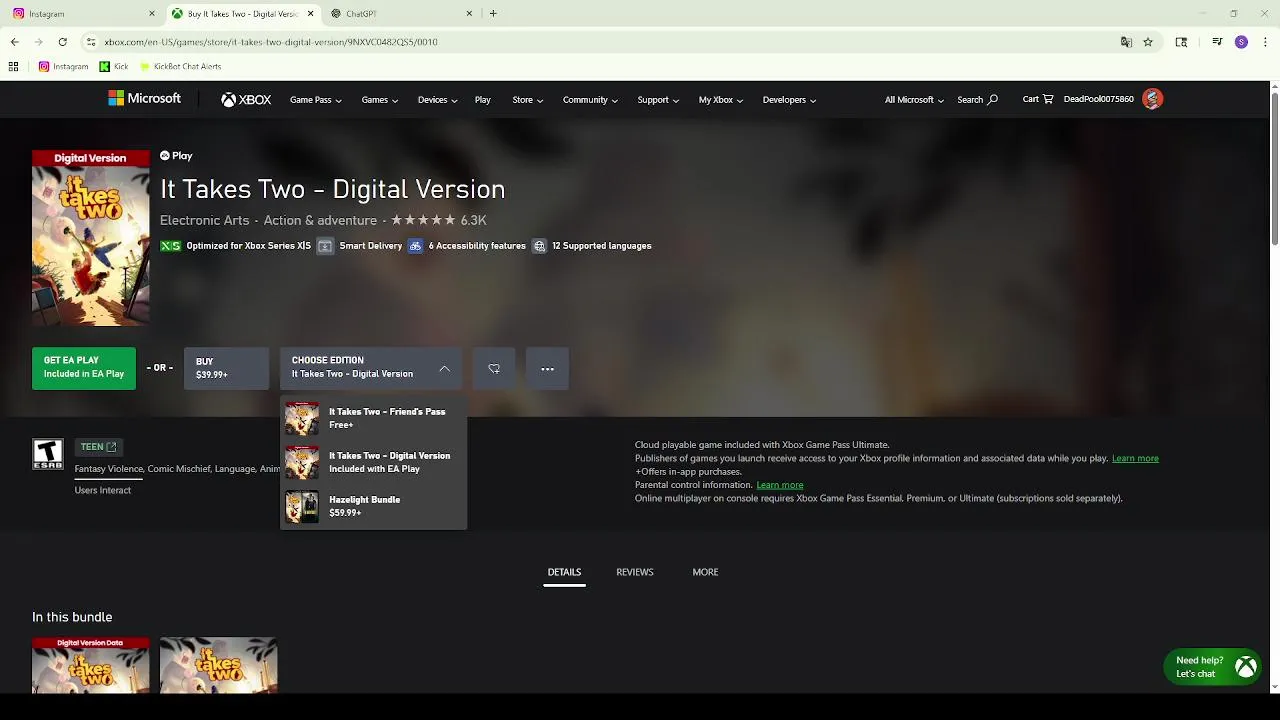Open the Chrome three-dot menu

click(x=1266, y=42)
